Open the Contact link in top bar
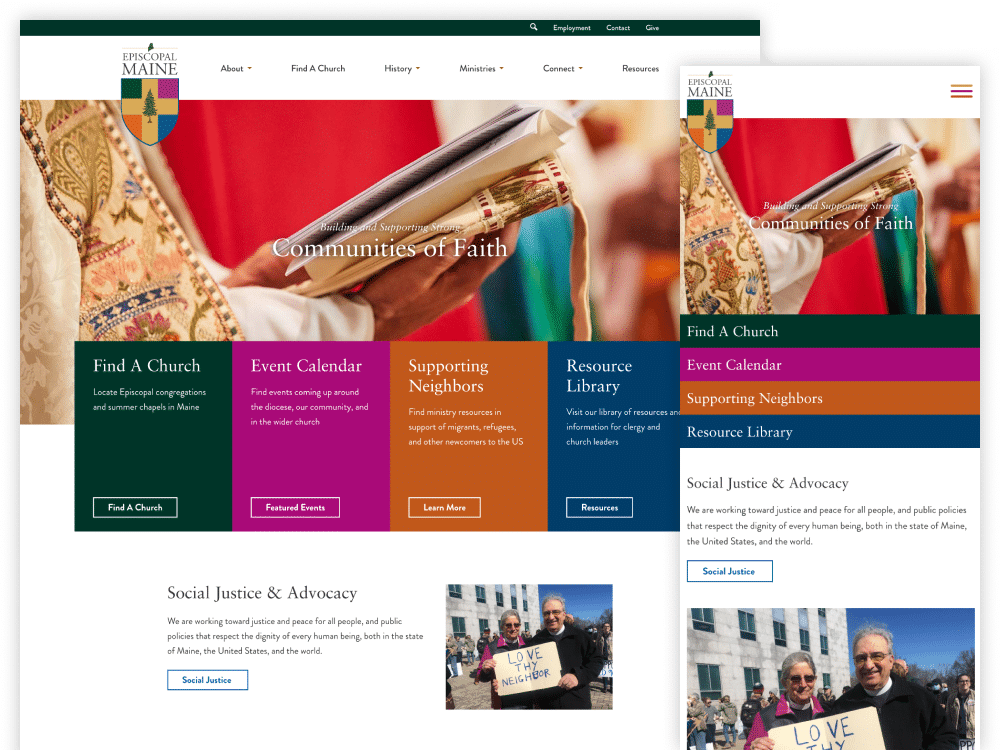The width and height of the screenshot is (1000, 750). pos(618,28)
